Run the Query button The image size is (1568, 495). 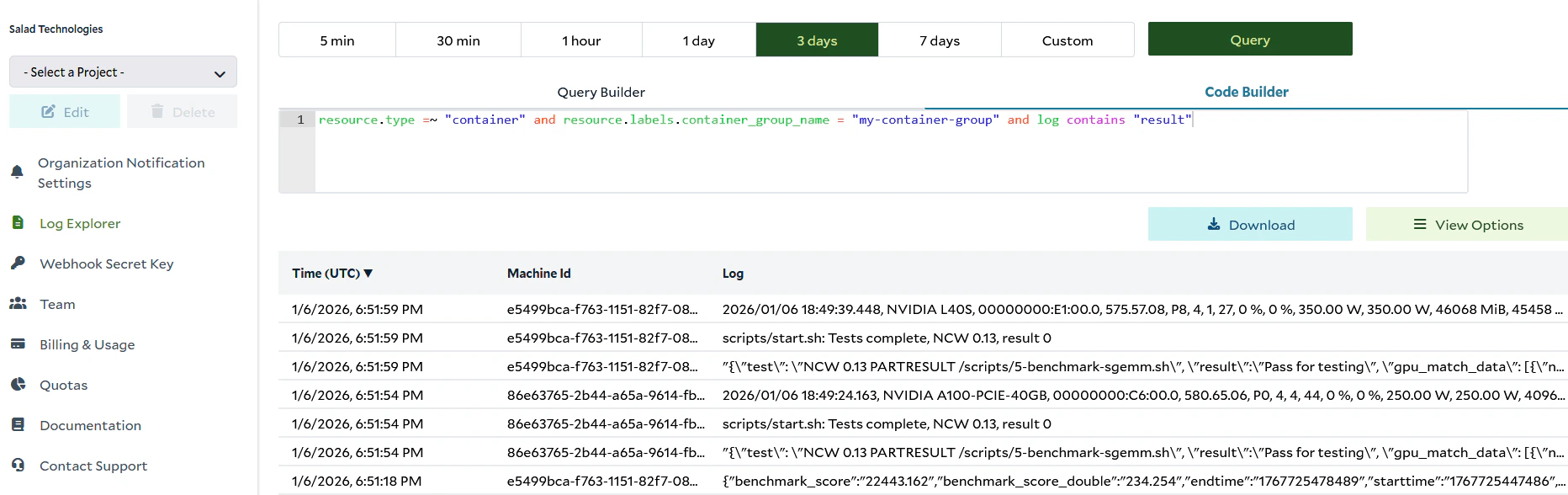1250,40
